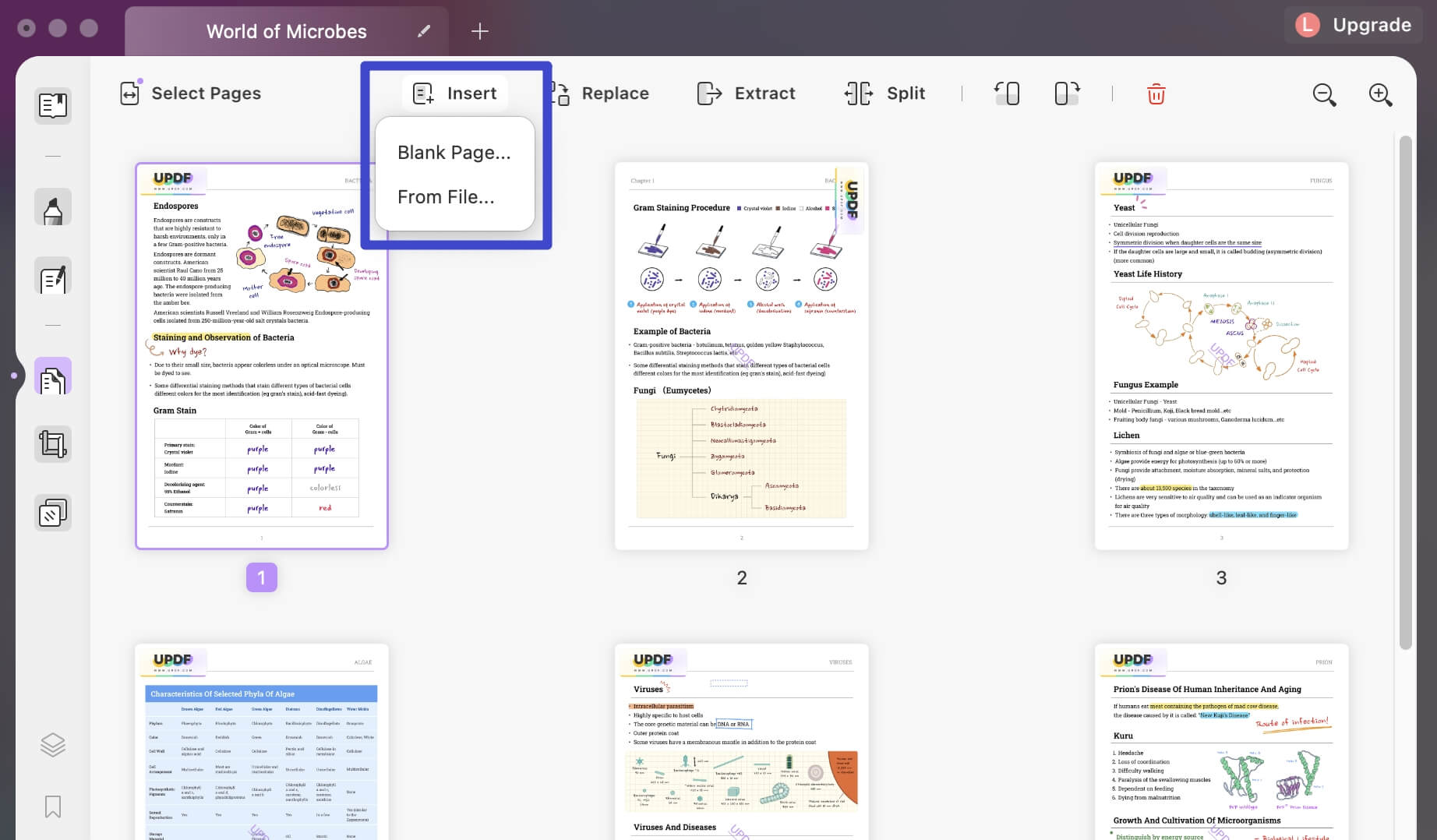Click the Split button
This screenshot has height=840, width=1437.
[x=884, y=94]
